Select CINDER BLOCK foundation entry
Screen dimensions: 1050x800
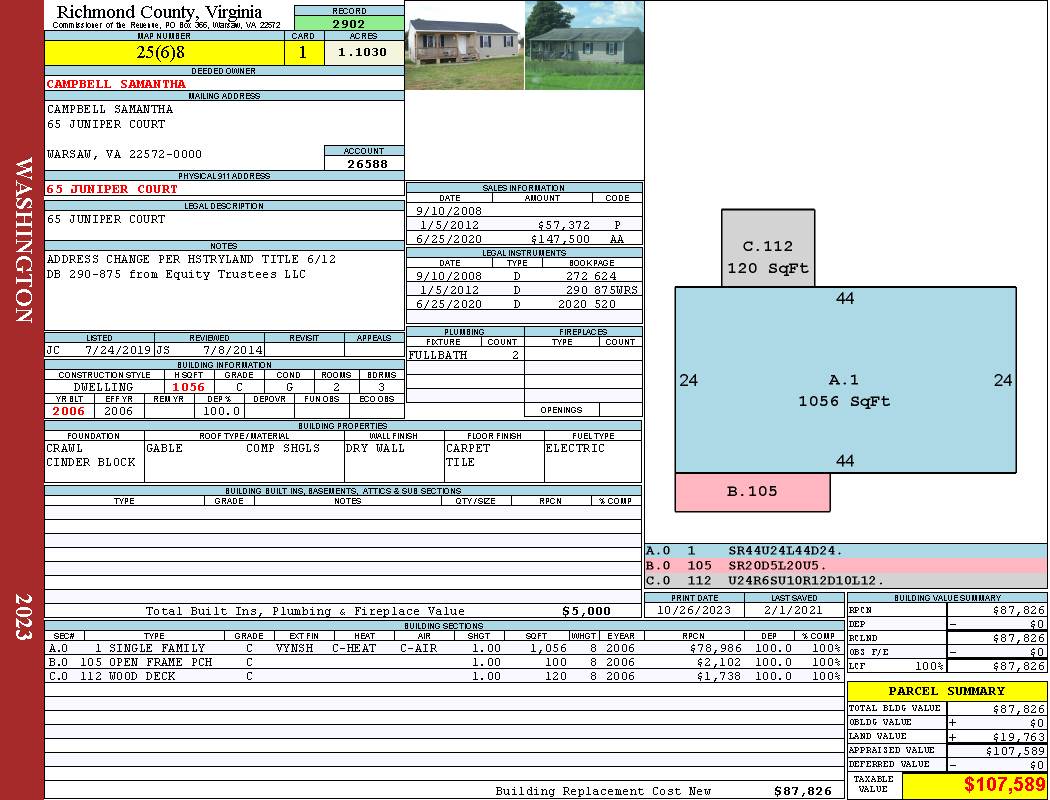click(91, 462)
